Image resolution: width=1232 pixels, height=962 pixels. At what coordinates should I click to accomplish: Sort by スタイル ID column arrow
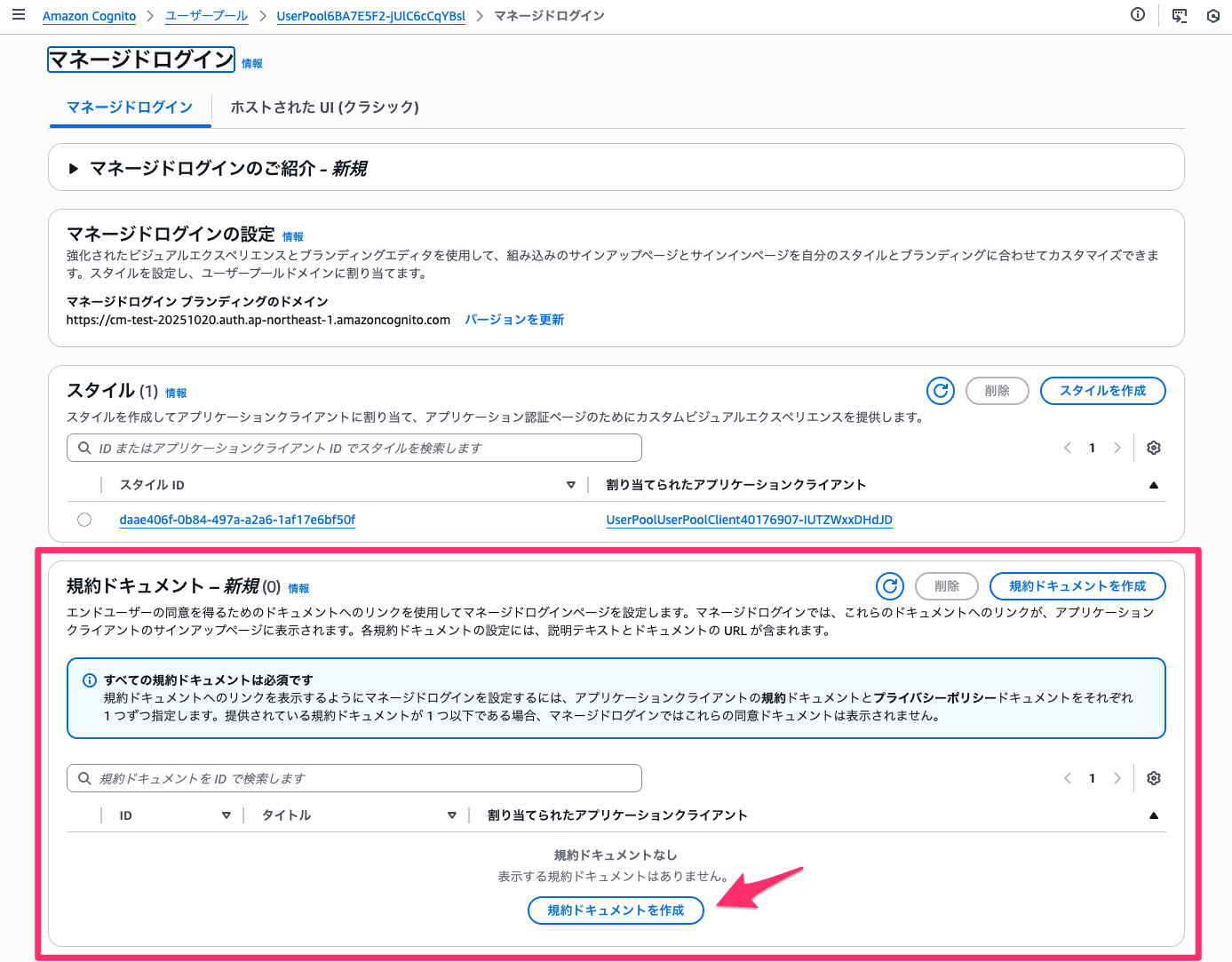570,485
